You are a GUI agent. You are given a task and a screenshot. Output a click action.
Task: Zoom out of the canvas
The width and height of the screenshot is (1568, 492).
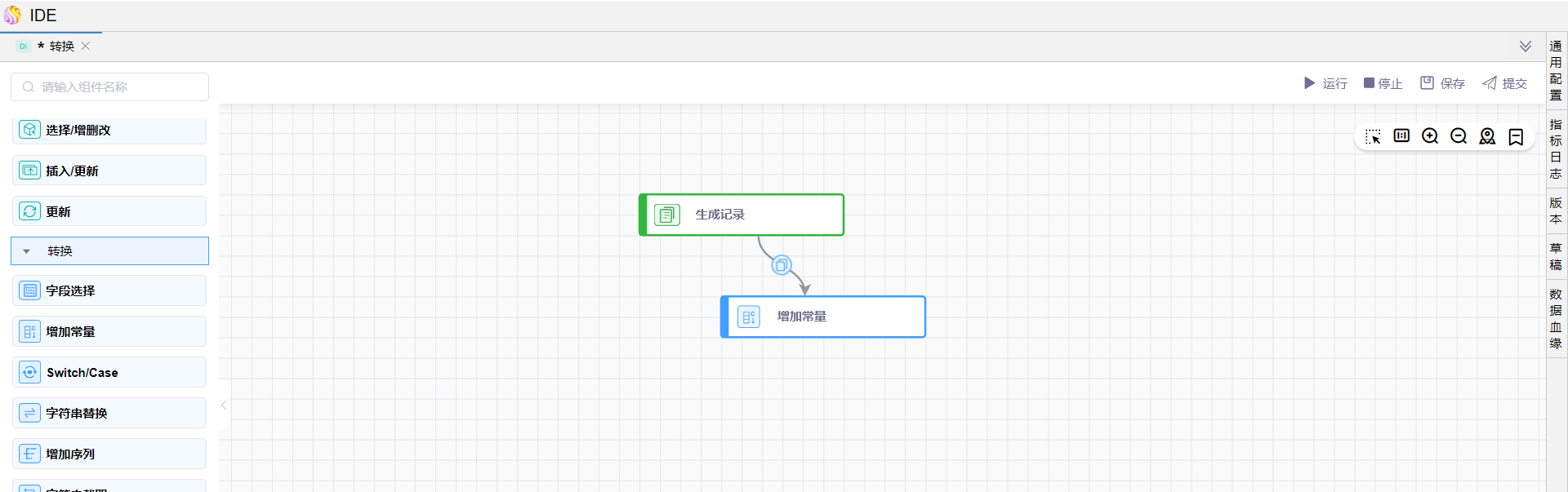[x=1459, y=136]
